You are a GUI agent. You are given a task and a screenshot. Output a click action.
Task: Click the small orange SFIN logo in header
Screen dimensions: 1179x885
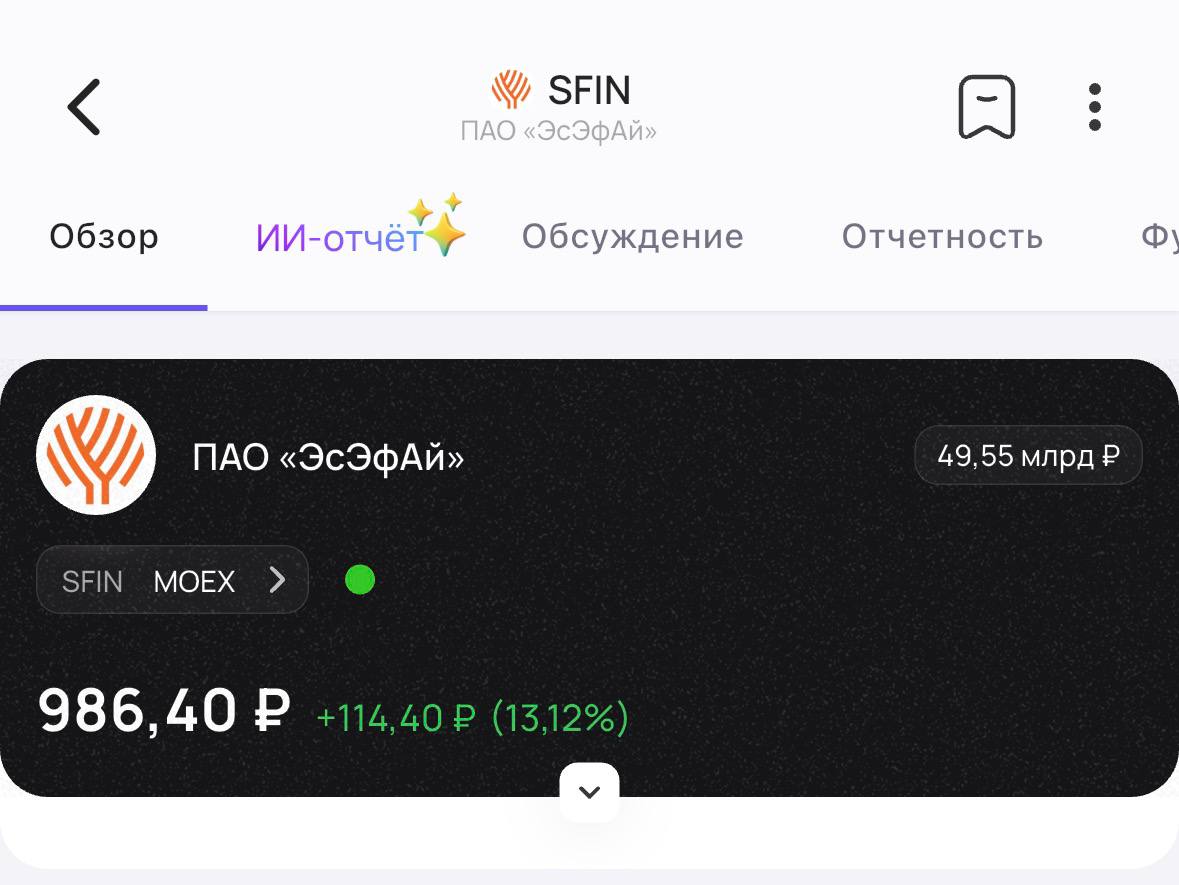click(511, 91)
